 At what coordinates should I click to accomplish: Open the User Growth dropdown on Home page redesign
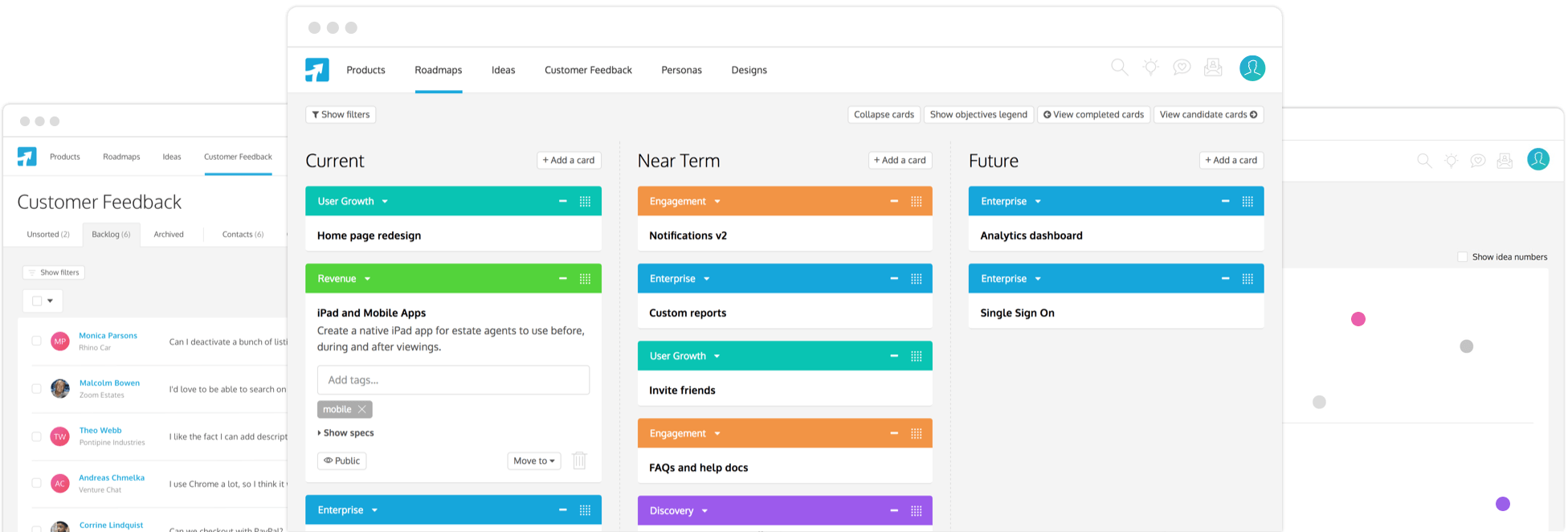385,202
